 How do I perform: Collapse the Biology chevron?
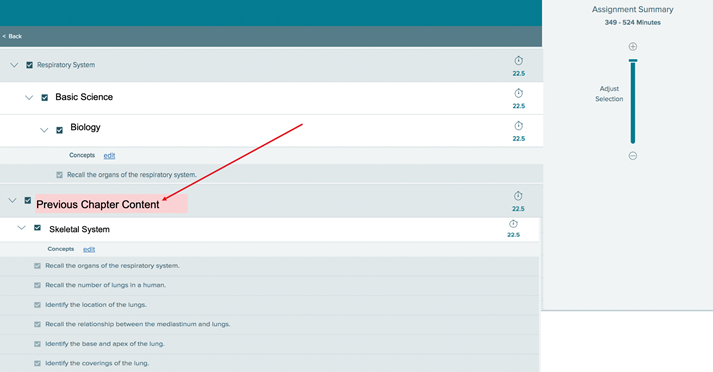44,131
